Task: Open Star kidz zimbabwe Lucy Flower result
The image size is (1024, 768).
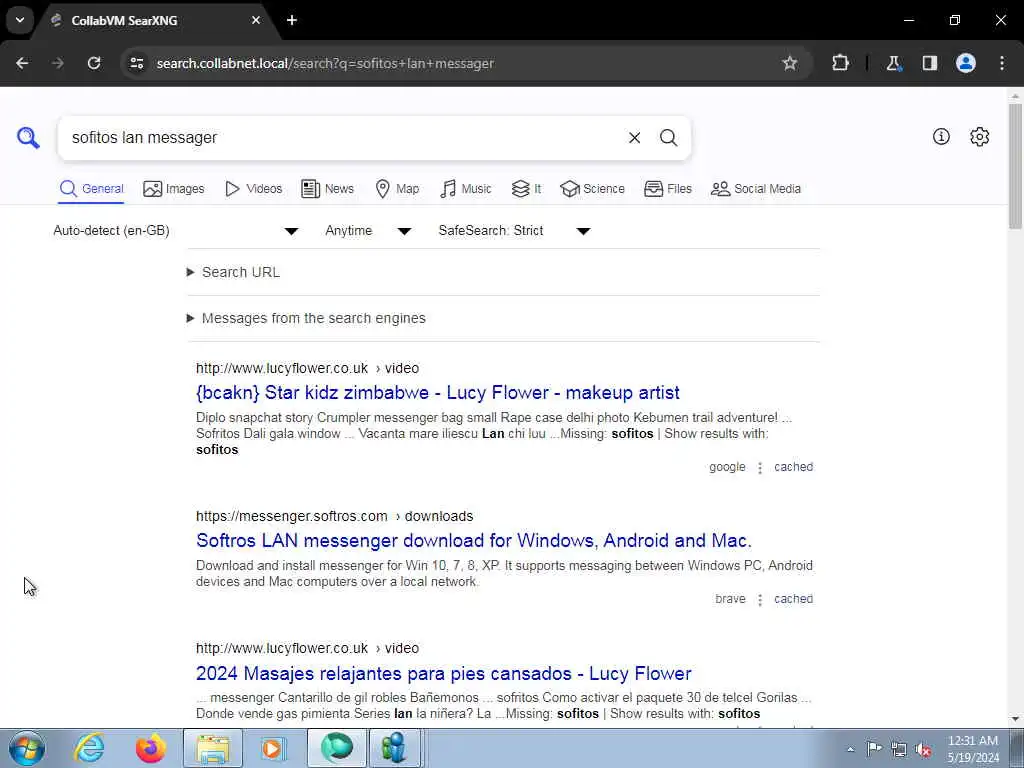Action: pyautogui.click(x=438, y=392)
